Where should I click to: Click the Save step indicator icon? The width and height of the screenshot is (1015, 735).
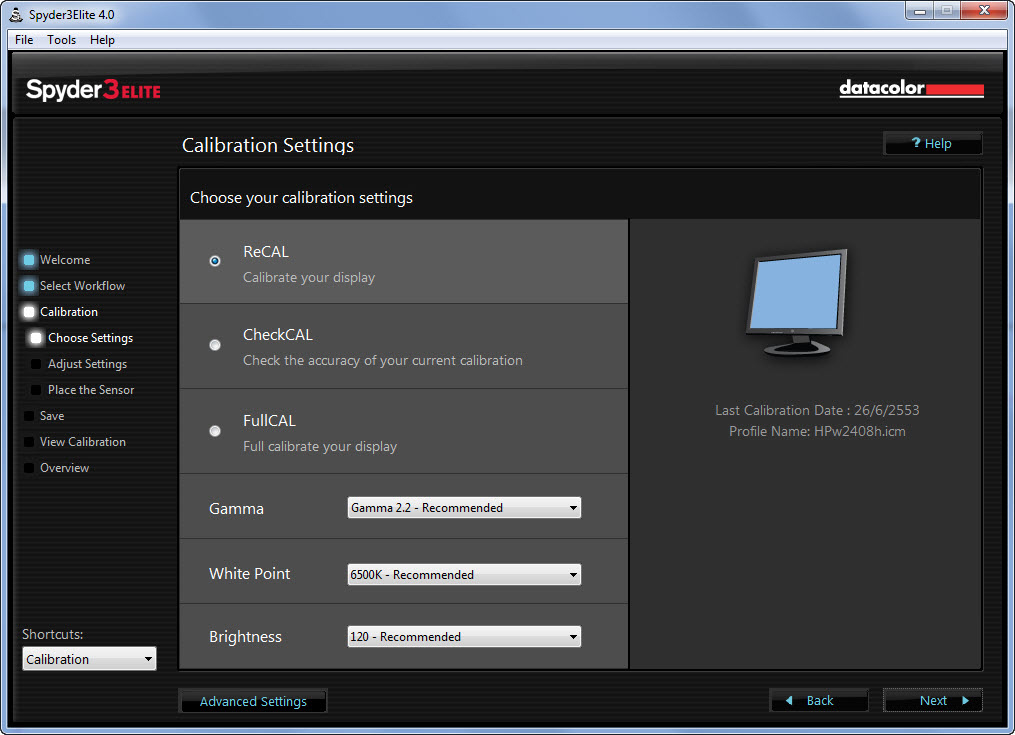29,416
